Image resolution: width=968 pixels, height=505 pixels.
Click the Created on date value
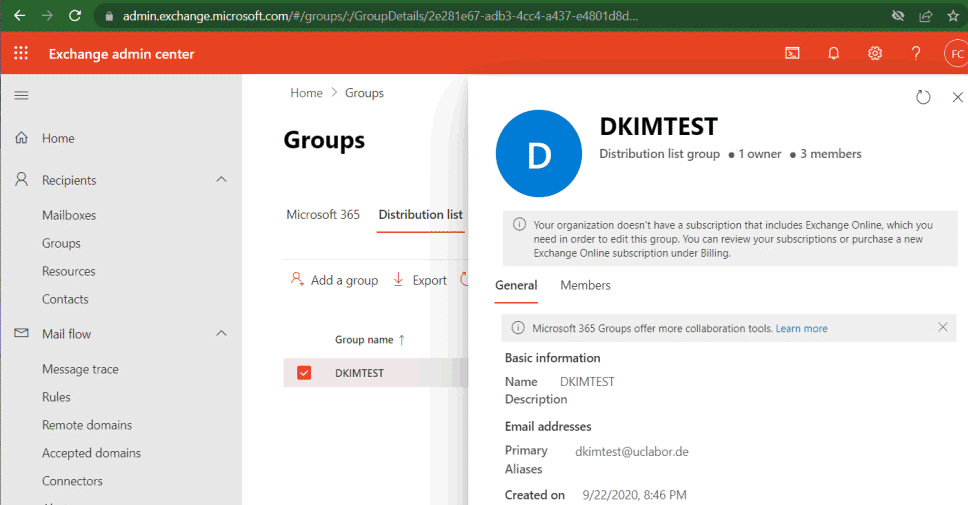pos(634,495)
